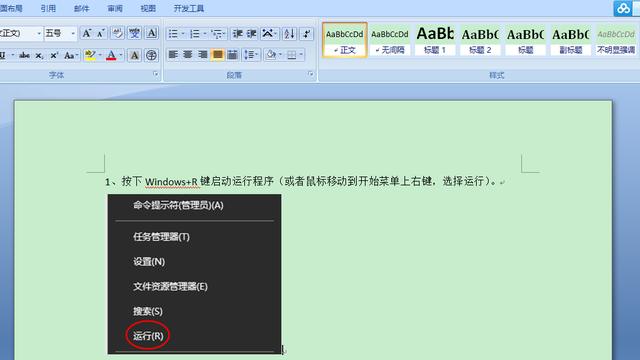The height and width of the screenshot is (360, 640).
Task: Click the Numbering list icon
Action: coord(195,34)
